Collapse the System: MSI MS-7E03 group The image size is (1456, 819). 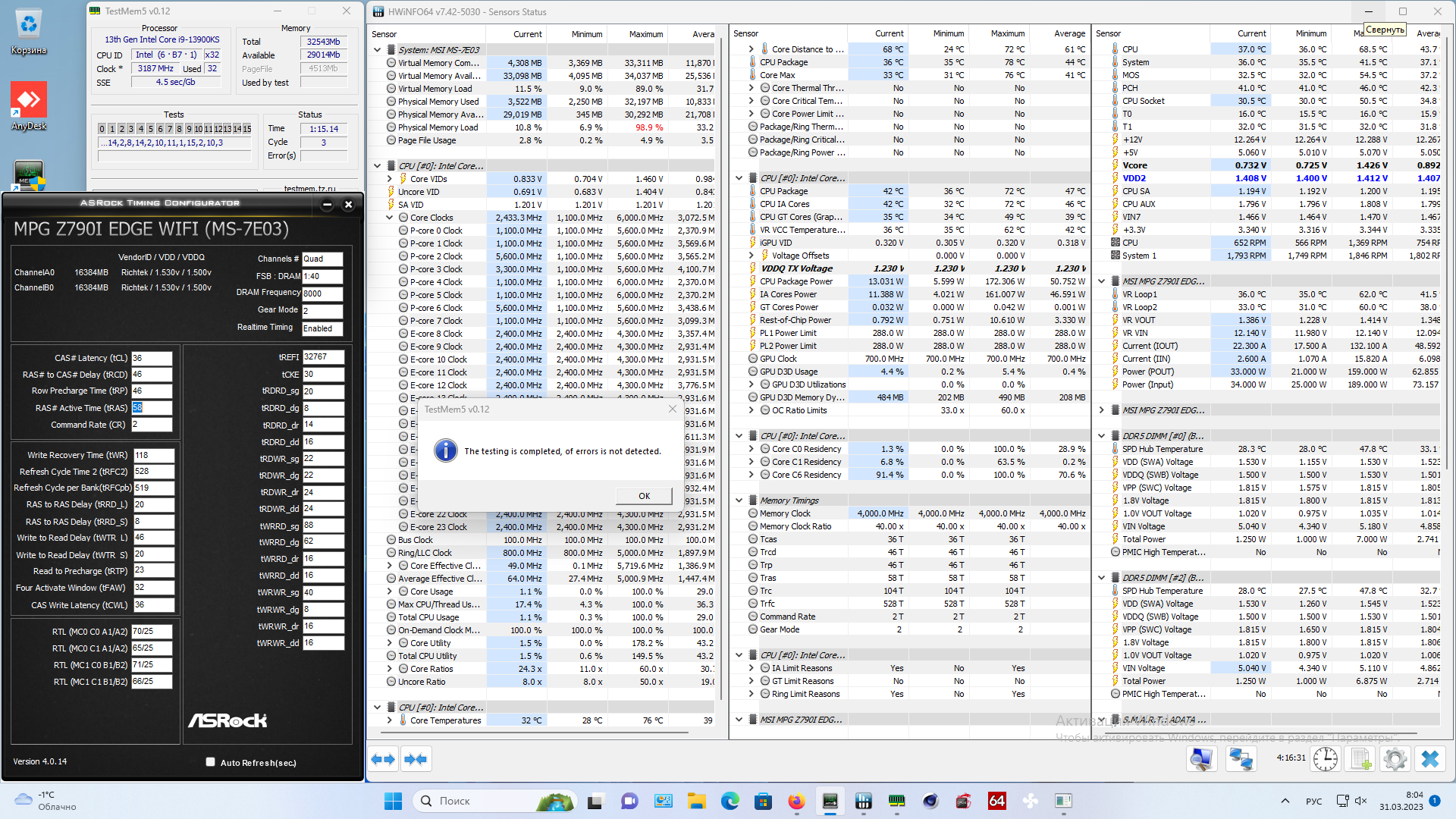pyautogui.click(x=378, y=50)
